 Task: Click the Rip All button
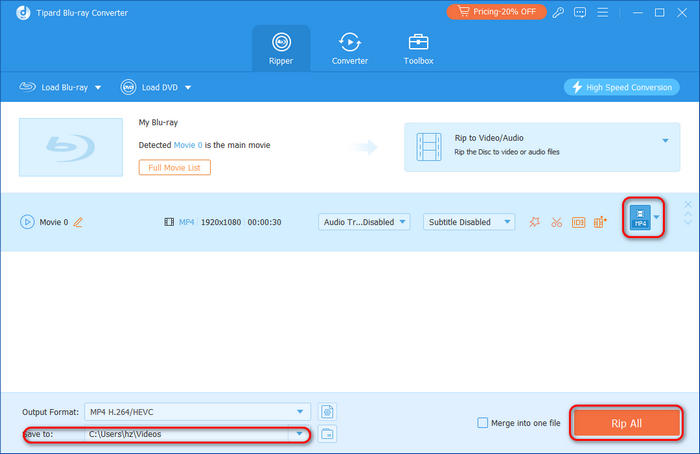point(626,423)
